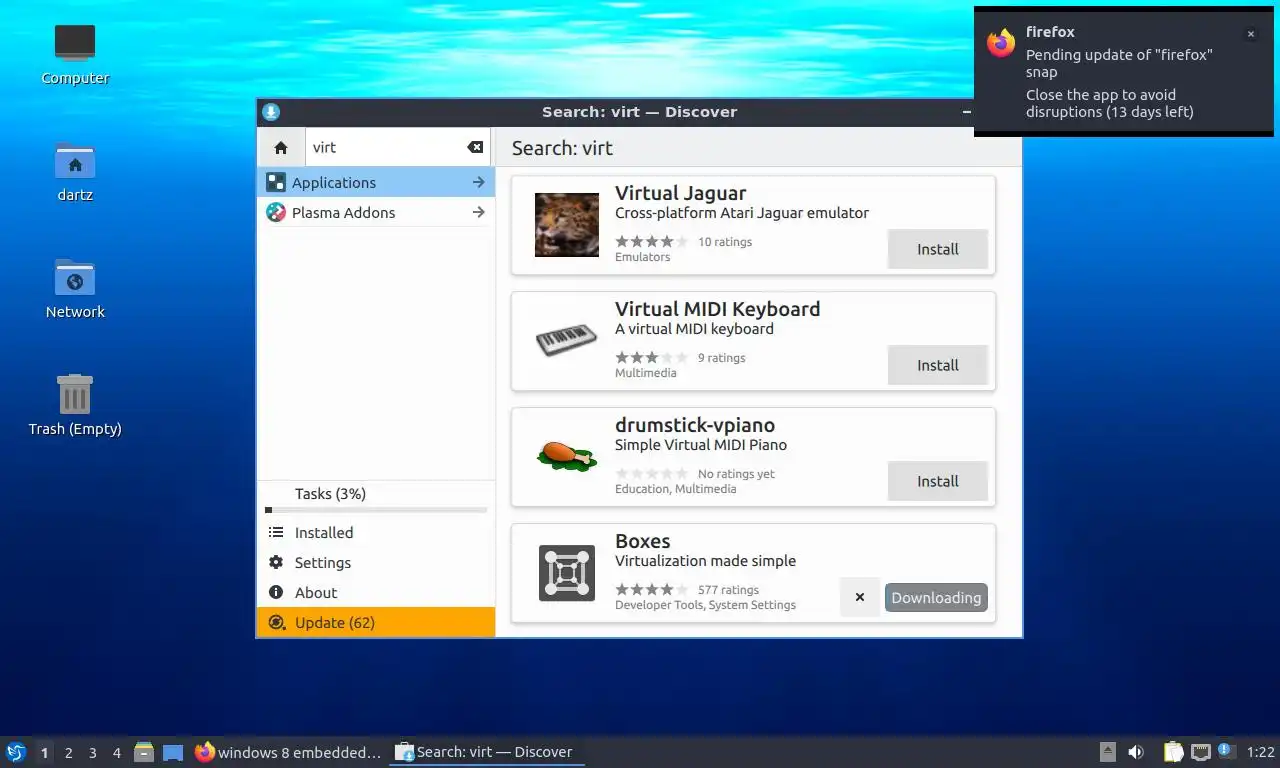Click the Settings gear icon in the sidebar
Viewport: 1280px width, 768px height.
click(x=276, y=562)
